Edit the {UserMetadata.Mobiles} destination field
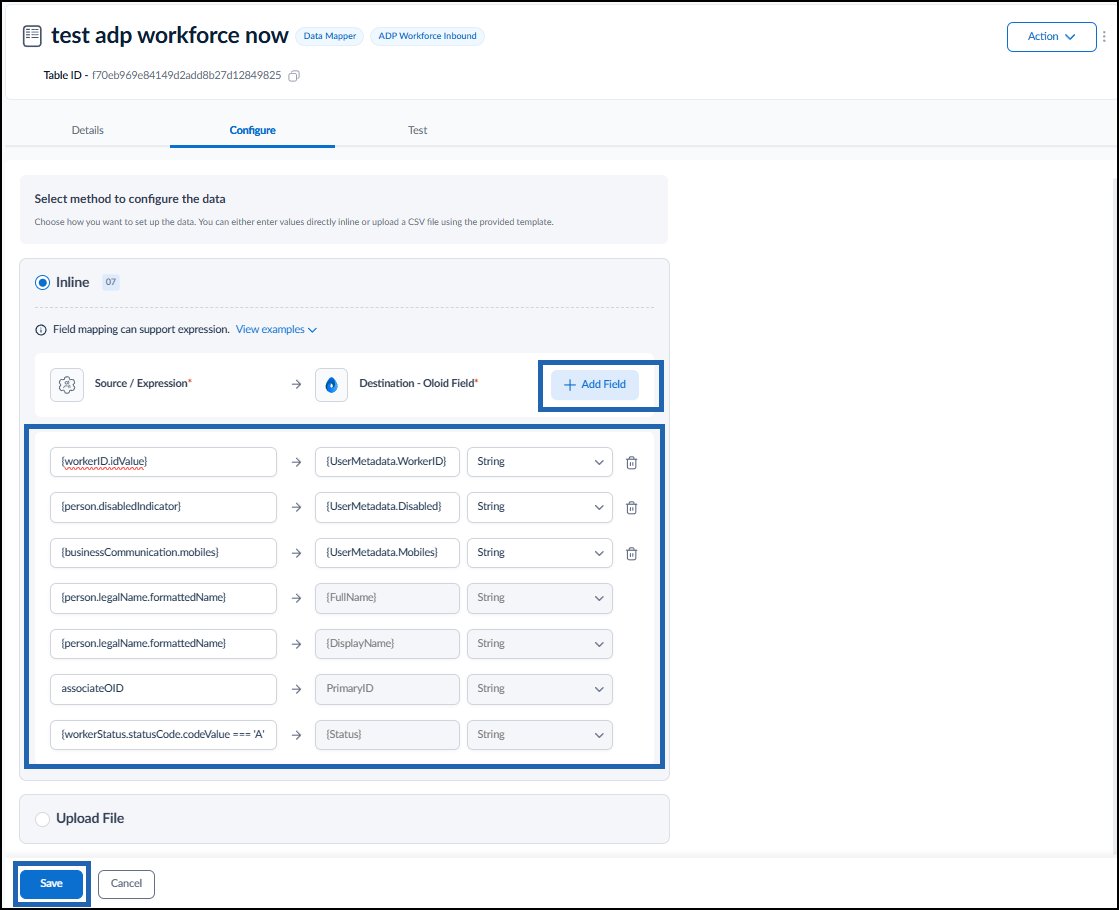 click(387, 552)
